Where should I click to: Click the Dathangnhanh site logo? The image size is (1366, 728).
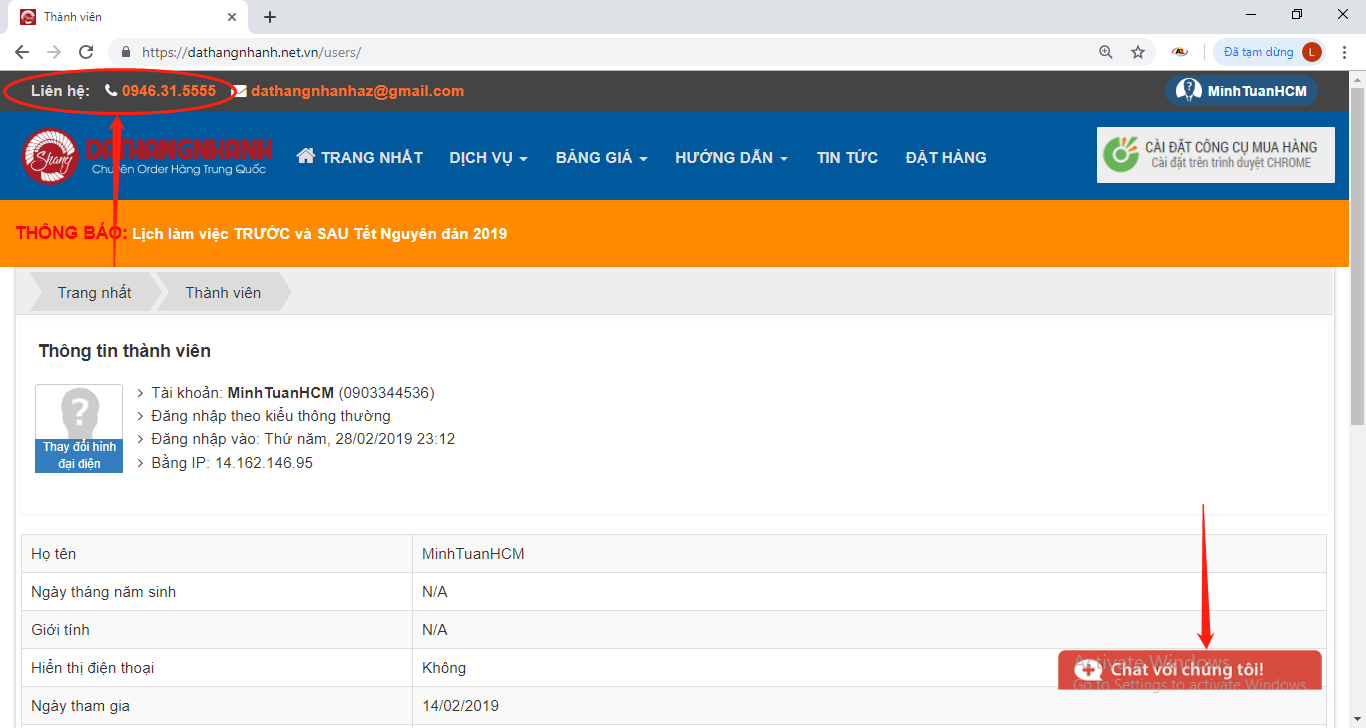146,157
